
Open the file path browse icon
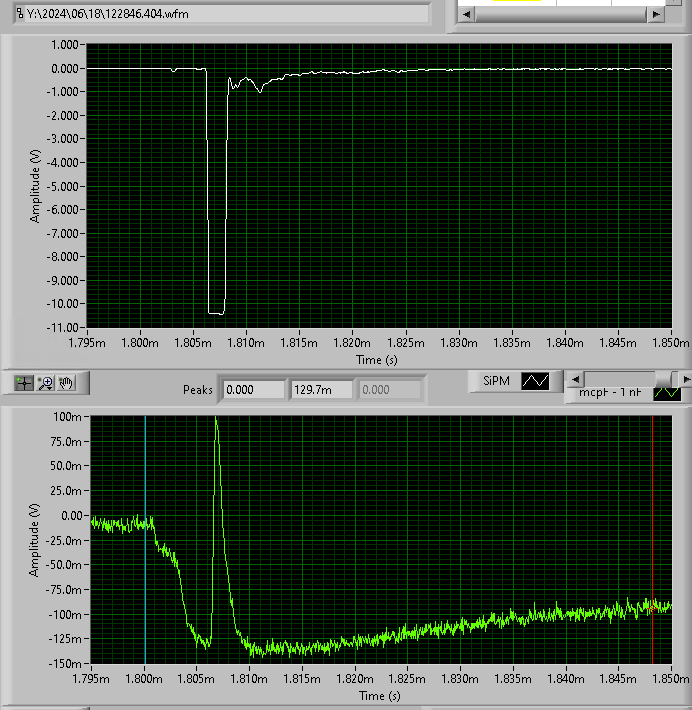pos(19,14)
